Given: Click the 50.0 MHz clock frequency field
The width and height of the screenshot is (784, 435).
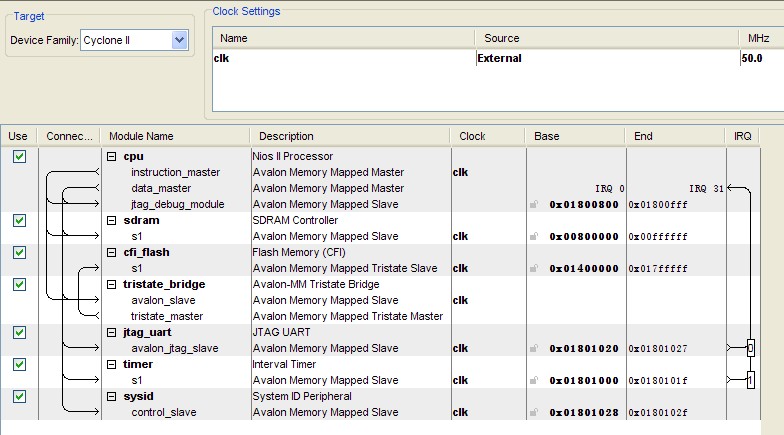Looking at the screenshot, I should 752,59.
